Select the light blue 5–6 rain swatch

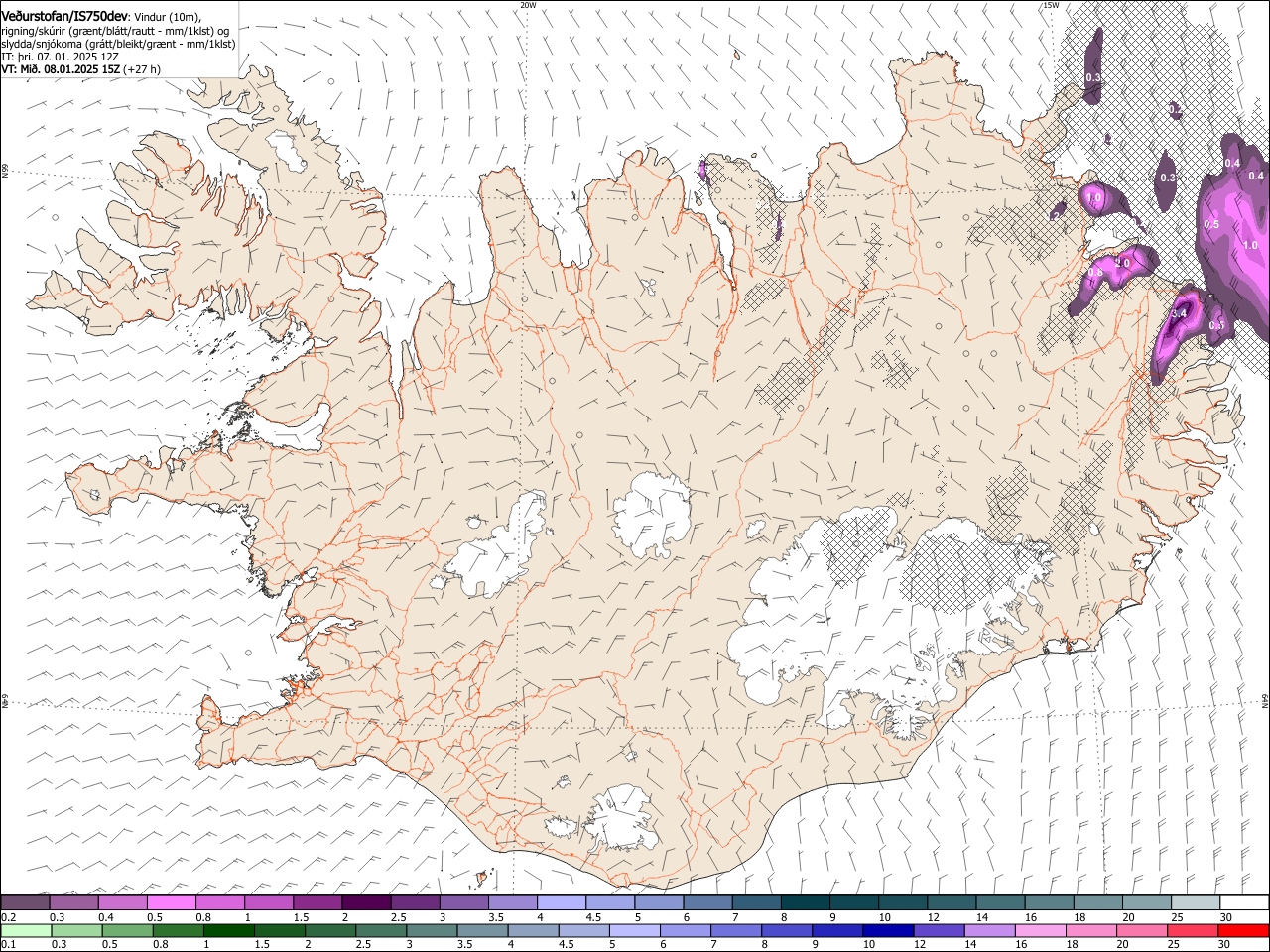[635, 930]
